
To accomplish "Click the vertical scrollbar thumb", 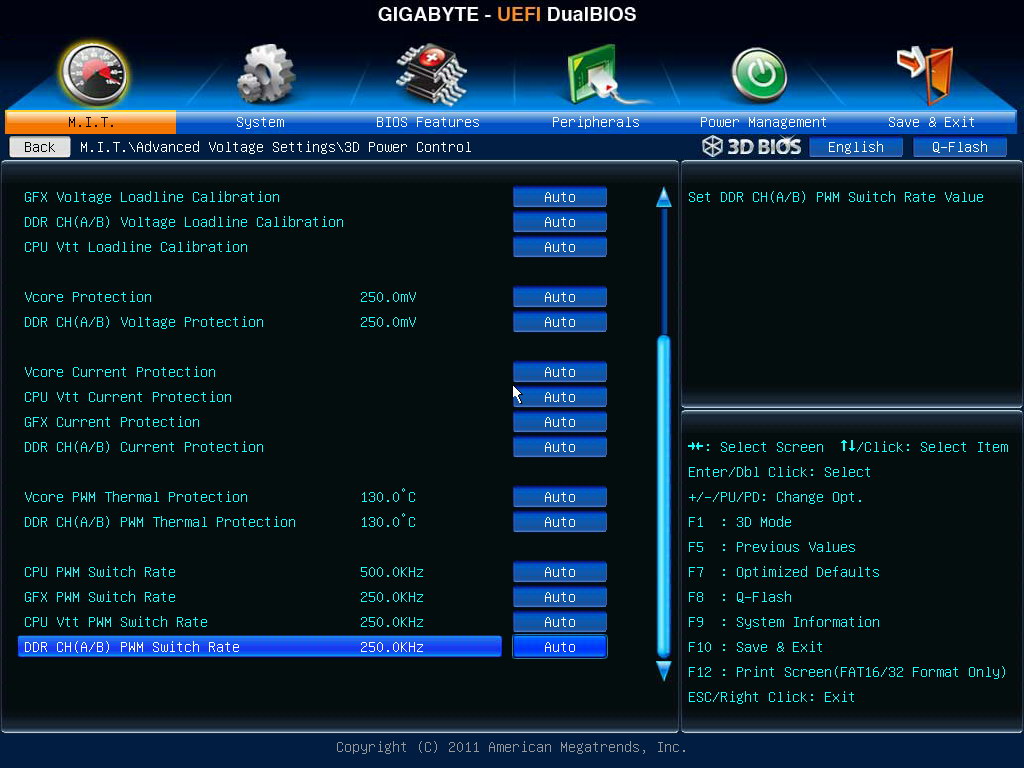I will point(664,496).
